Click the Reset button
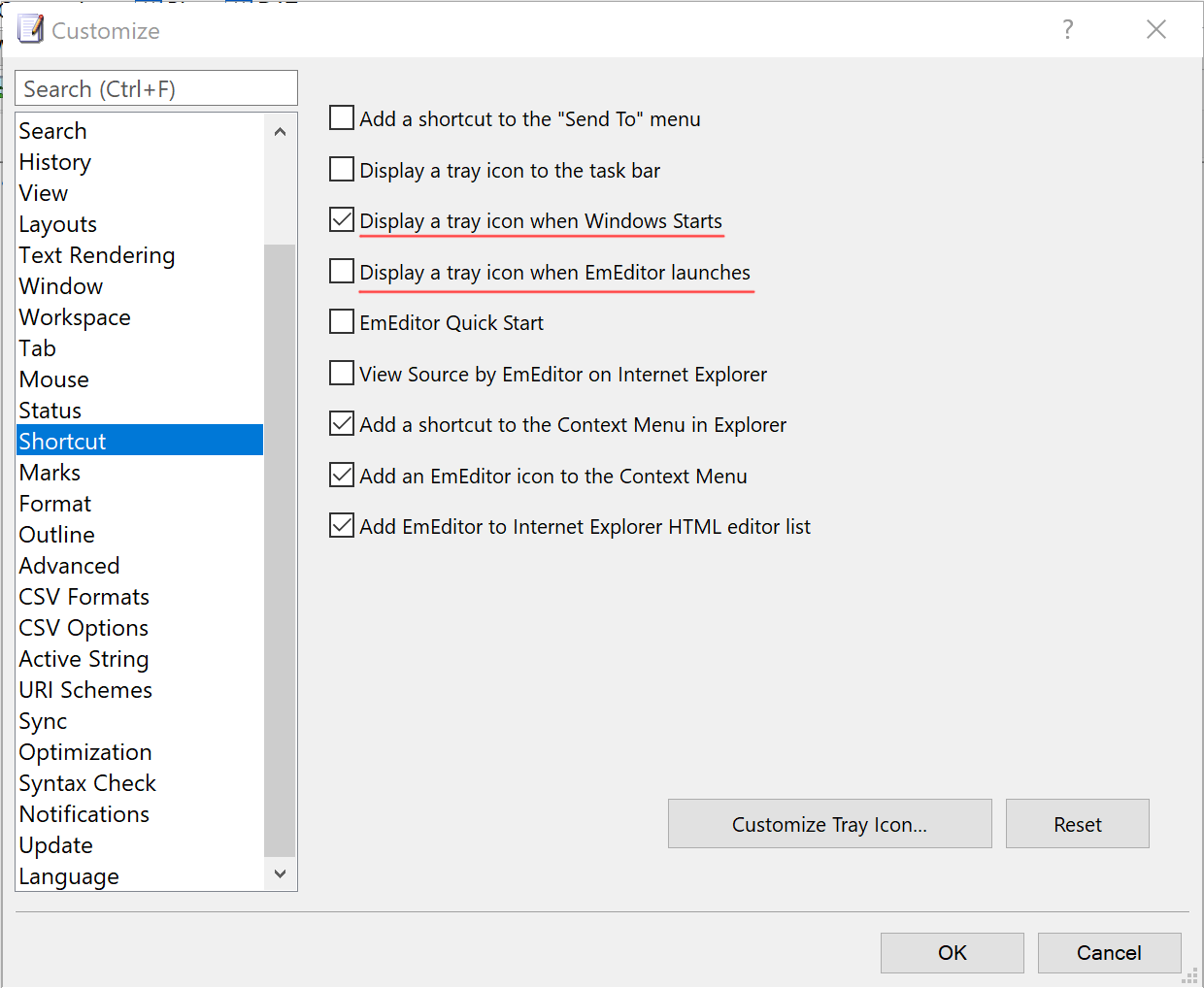Viewport: 1204px width, 988px height. tap(1077, 824)
